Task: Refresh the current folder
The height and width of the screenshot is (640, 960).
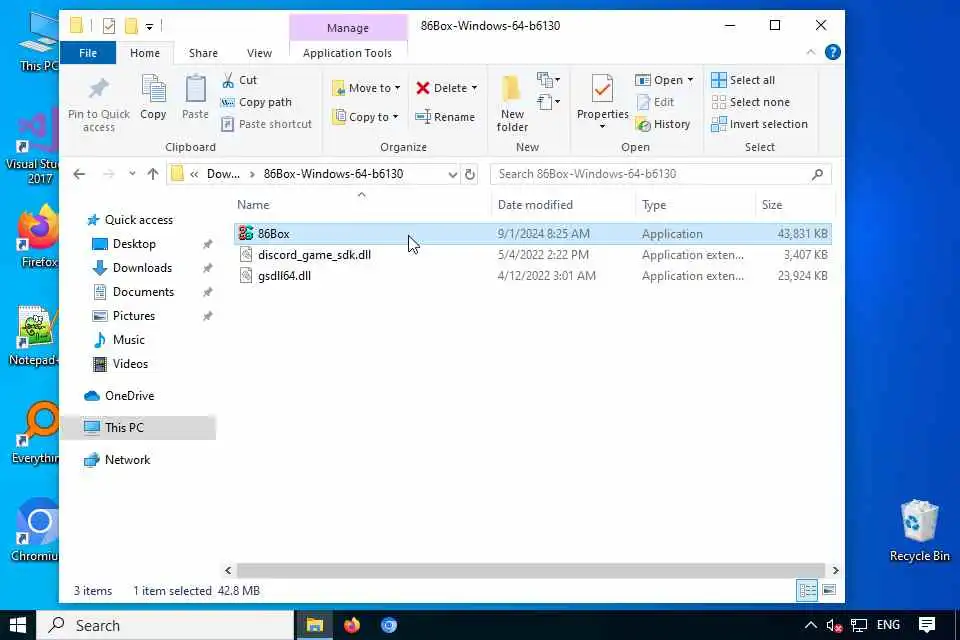Action: pyautogui.click(x=470, y=174)
